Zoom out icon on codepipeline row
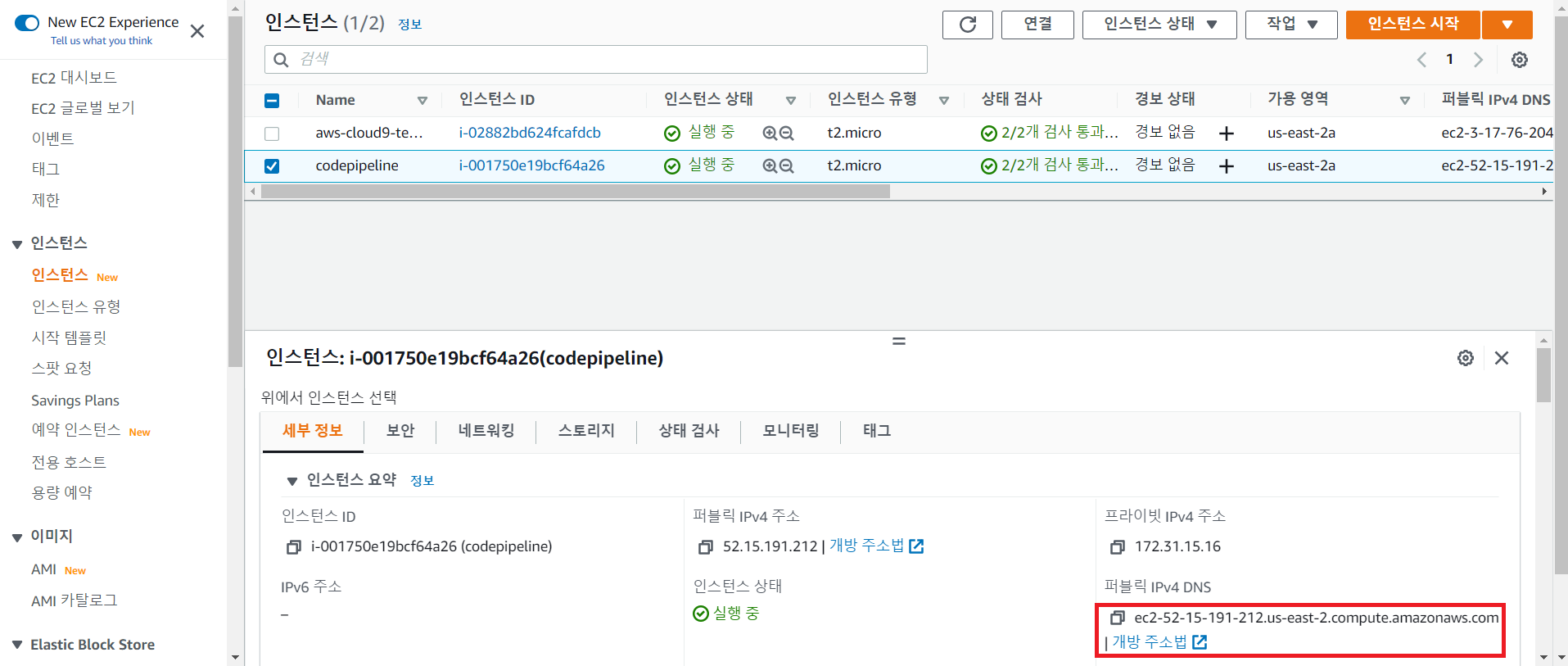Image resolution: width=1568 pixels, height=666 pixels. (x=786, y=165)
